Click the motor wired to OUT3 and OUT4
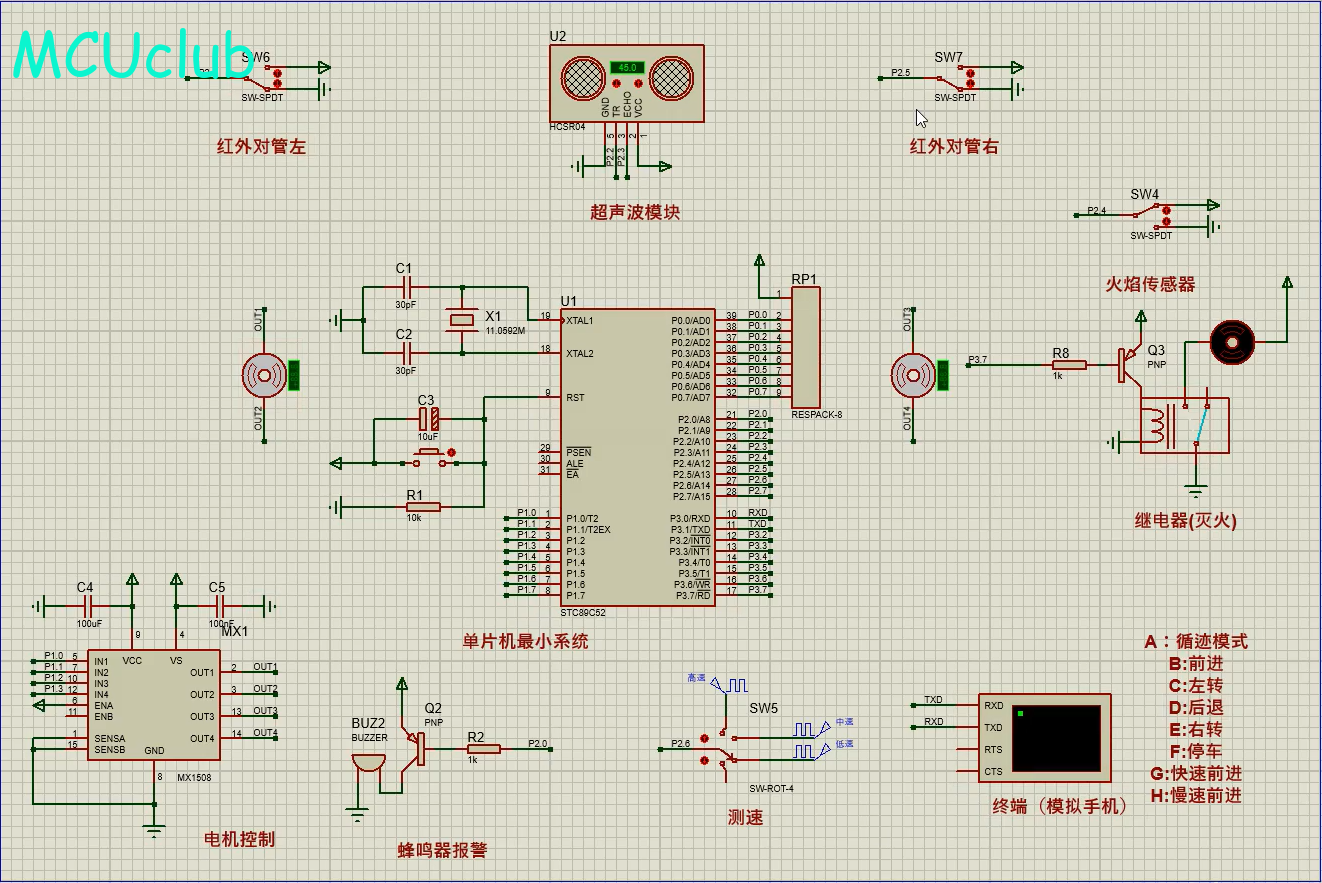The image size is (1322, 883). point(913,375)
